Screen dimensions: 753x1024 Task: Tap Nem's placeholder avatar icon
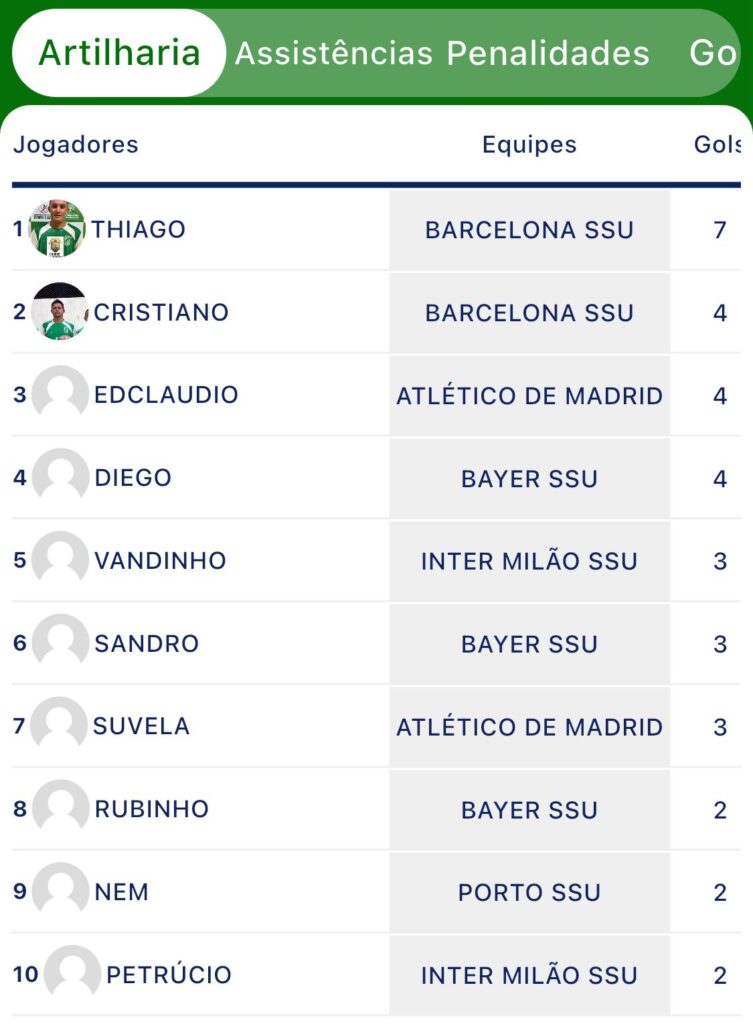[x=60, y=891]
